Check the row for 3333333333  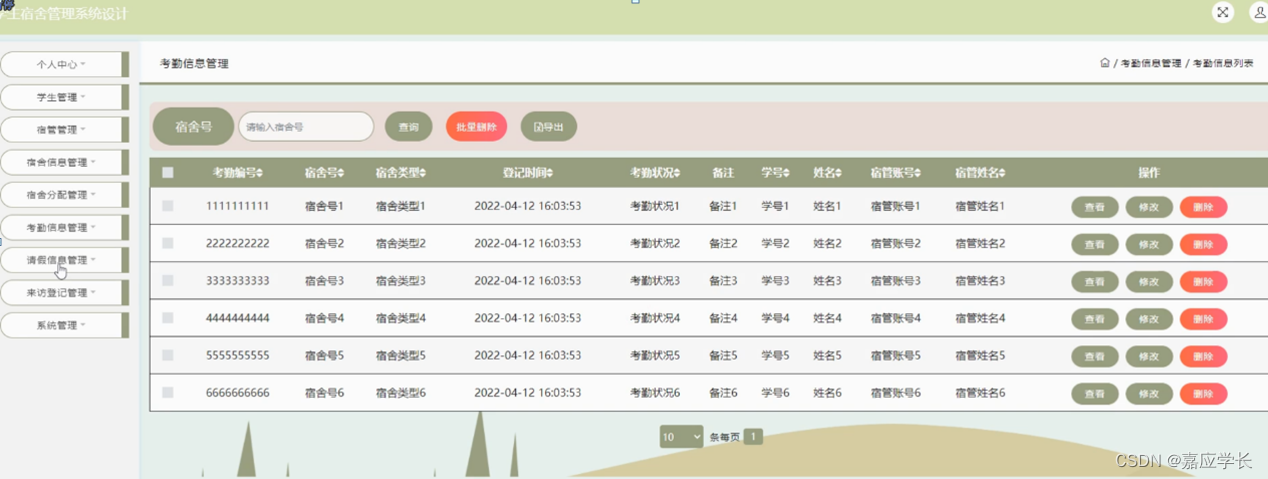coord(168,281)
